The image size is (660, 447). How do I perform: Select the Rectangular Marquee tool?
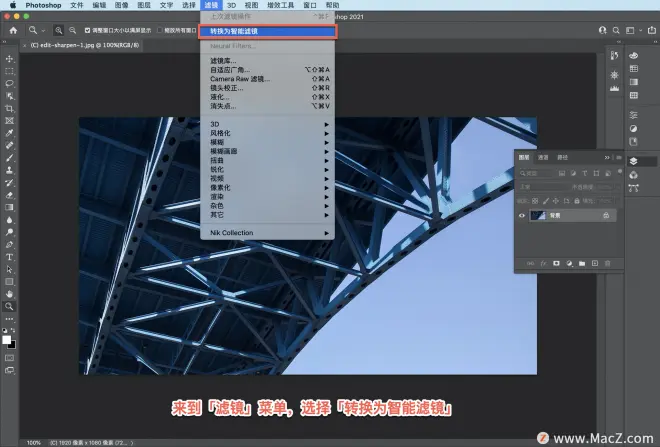coord(9,71)
